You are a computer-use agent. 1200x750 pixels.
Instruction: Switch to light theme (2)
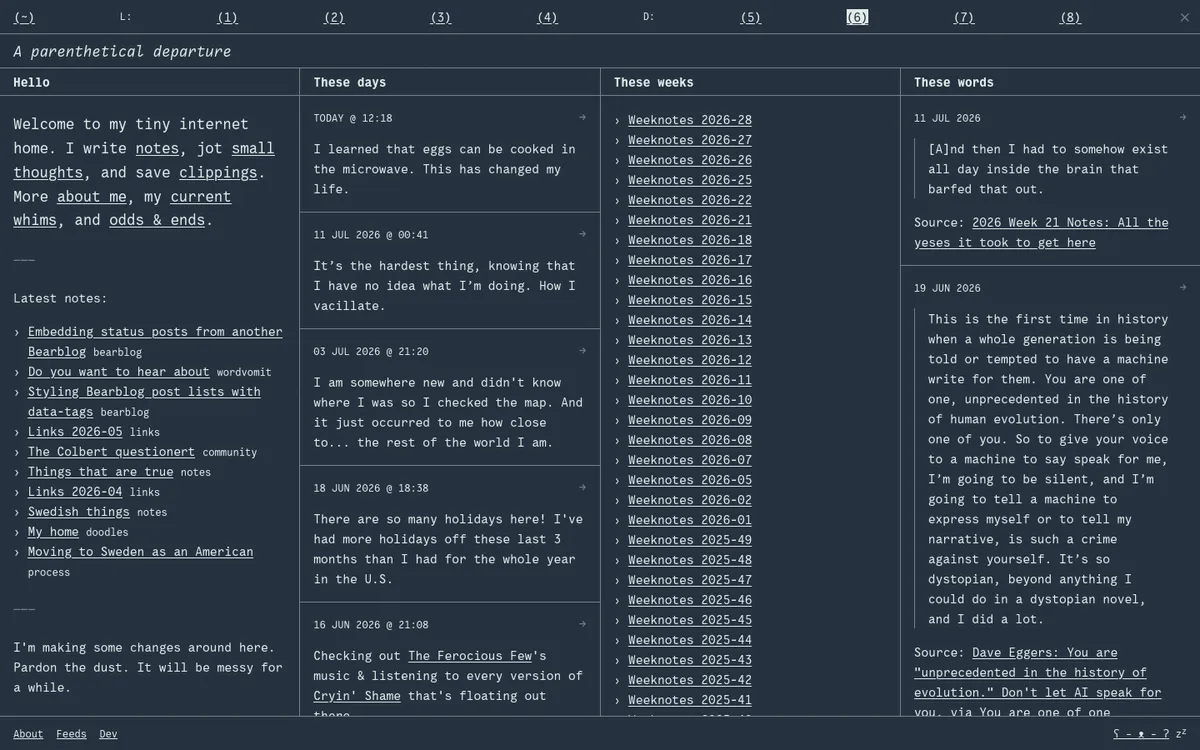[x=334, y=17]
